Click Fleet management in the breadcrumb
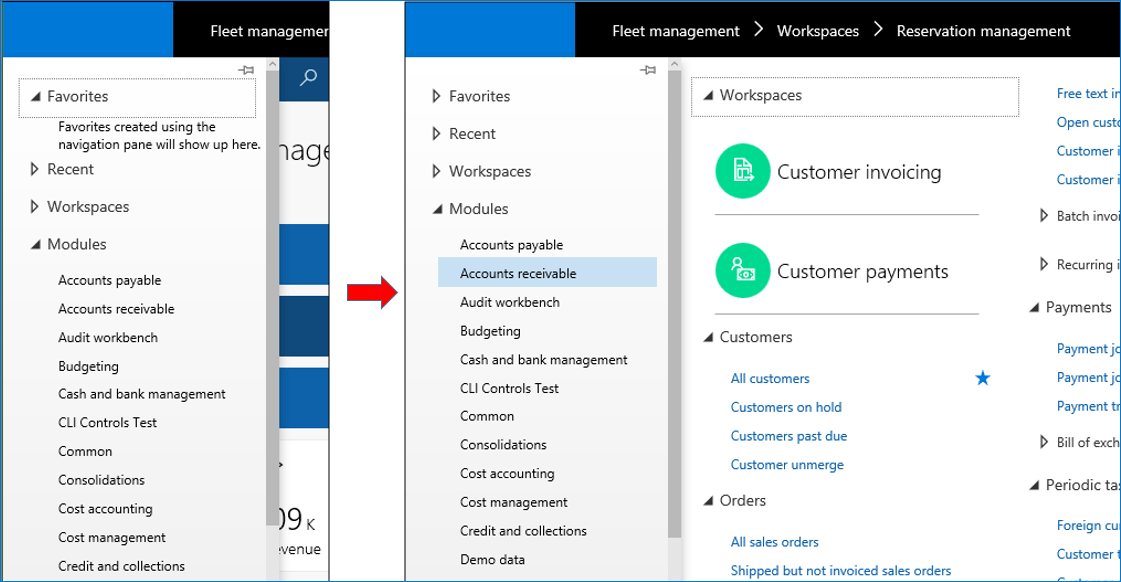Viewport: 1121px width, 582px height. tap(676, 31)
